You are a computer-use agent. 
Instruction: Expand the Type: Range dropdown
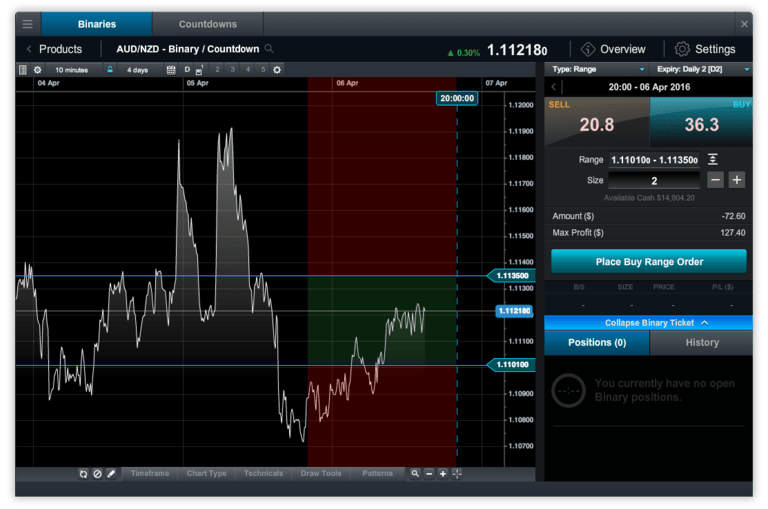pyautogui.click(x=597, y=69)
